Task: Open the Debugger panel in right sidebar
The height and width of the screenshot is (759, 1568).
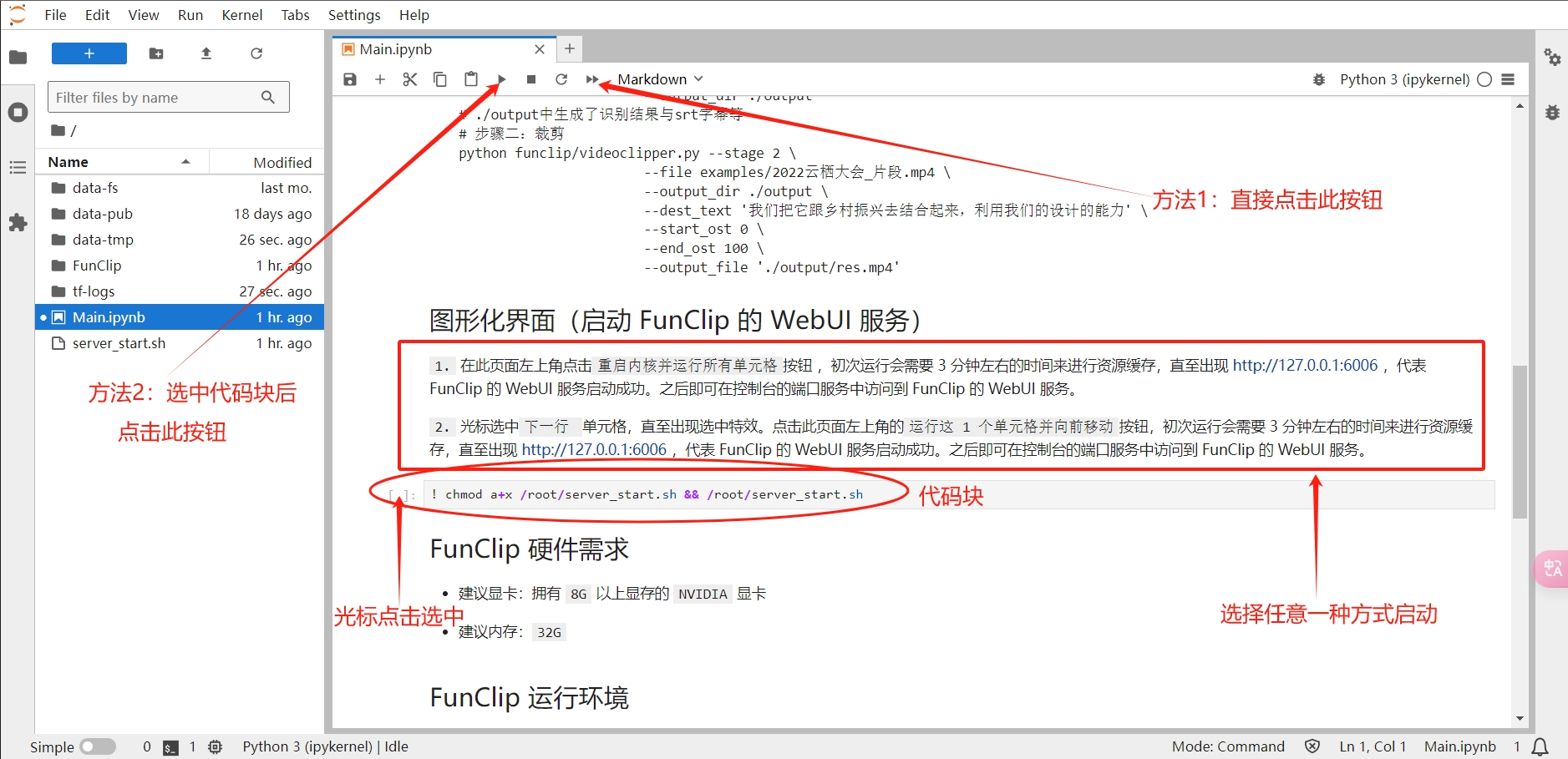Action: 1552,112
